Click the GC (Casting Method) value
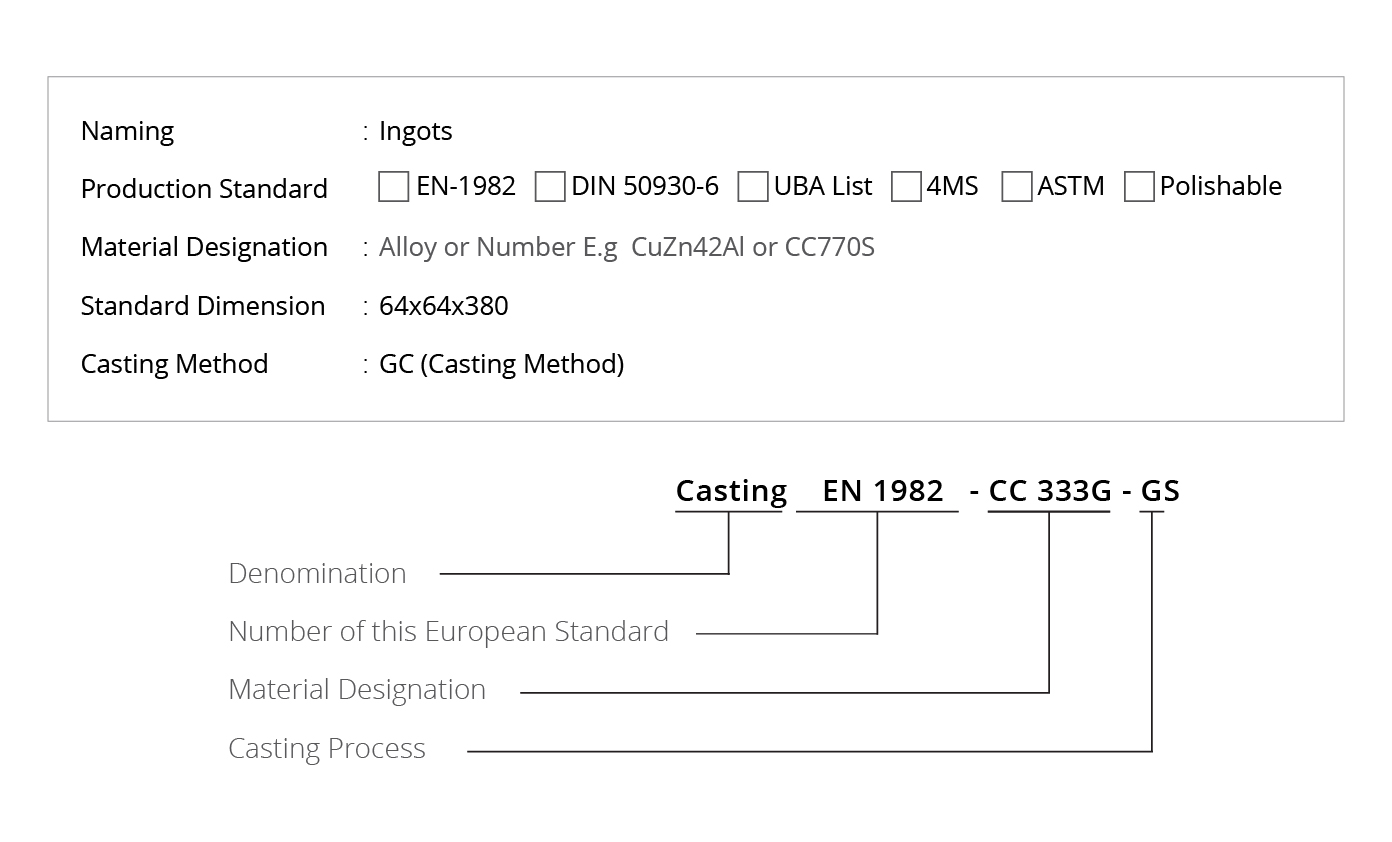Viewport: 1392px width, 842px height. click(x=502, y=364)
